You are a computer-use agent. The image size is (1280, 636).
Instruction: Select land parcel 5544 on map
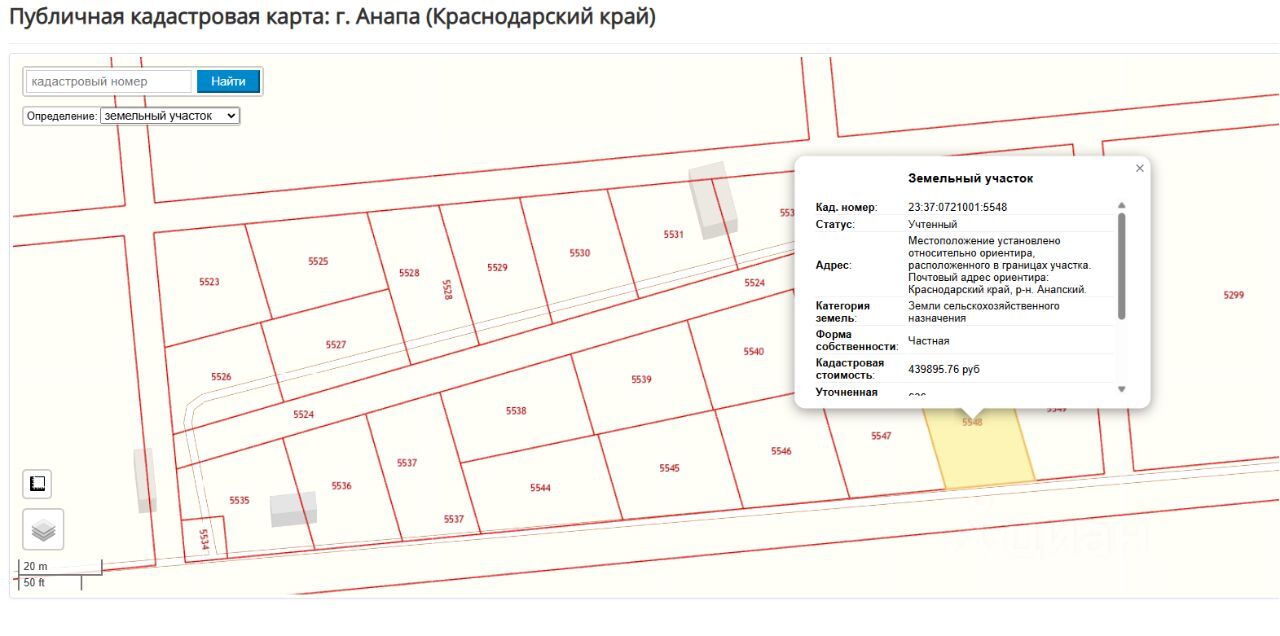click(x=540, y=488)
